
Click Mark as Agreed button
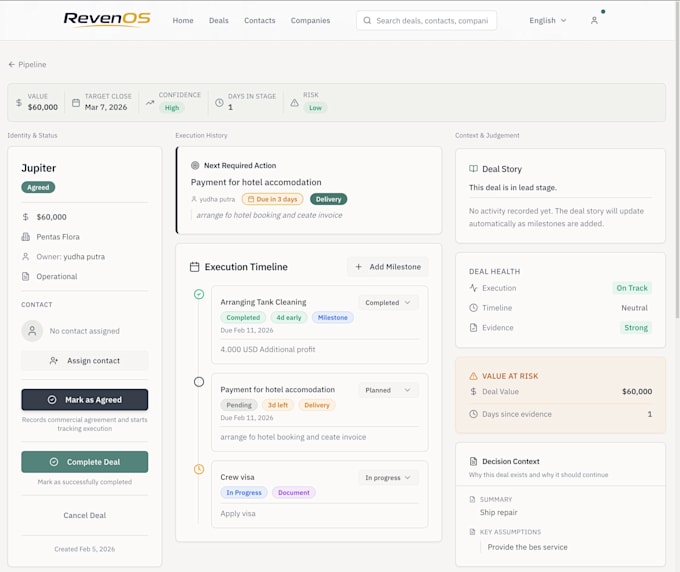click(x=85, y=399)
